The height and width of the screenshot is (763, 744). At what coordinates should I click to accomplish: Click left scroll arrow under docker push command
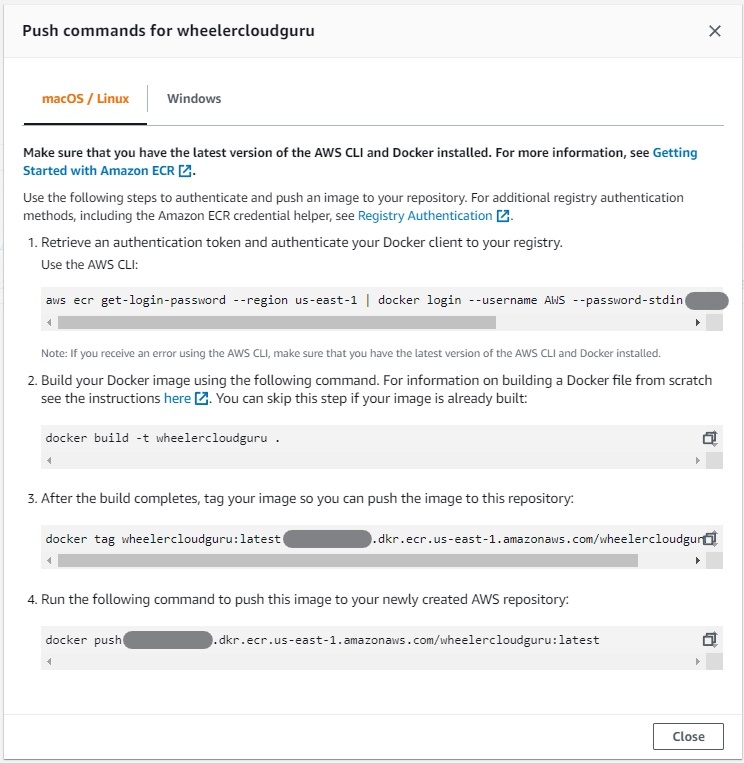tap(50, 661)
